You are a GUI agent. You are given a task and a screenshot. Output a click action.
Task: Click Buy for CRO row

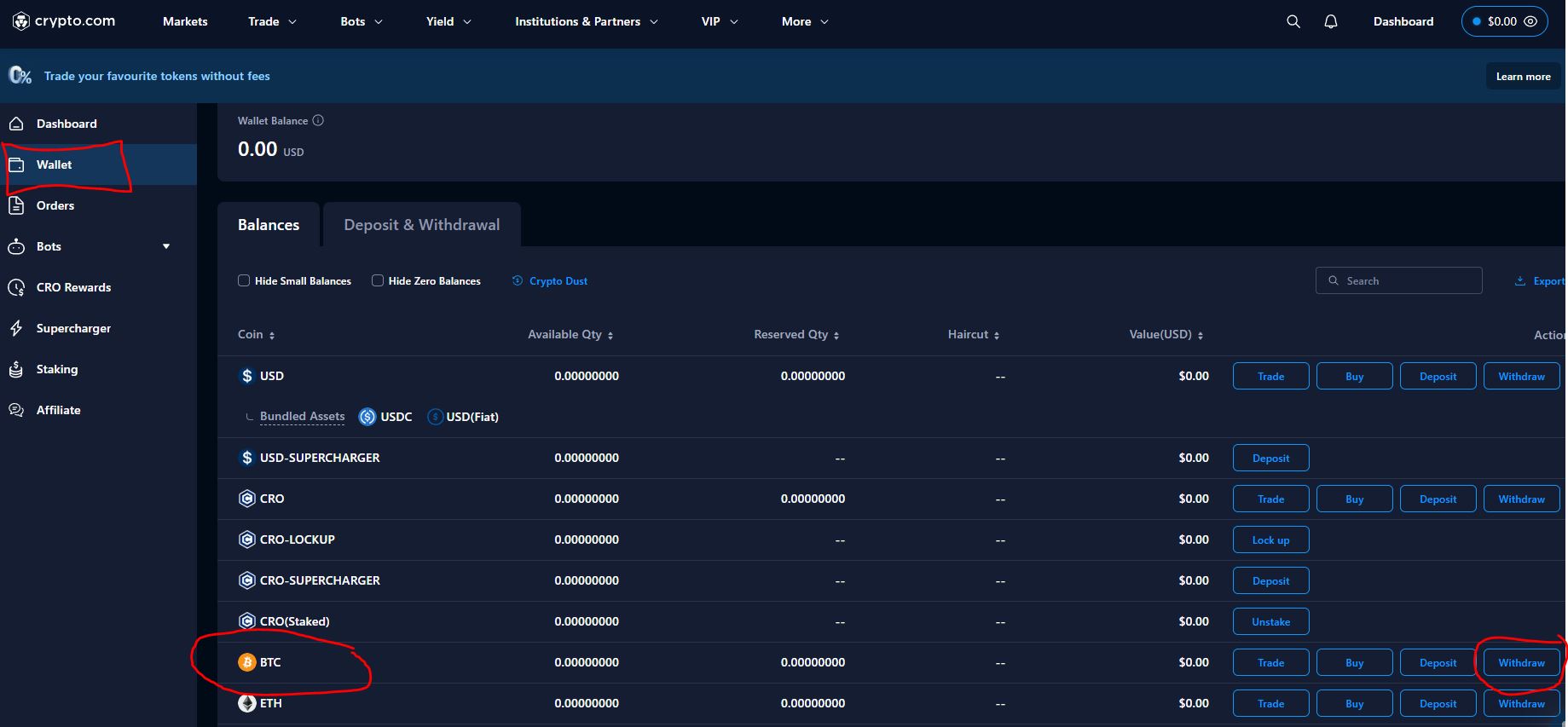[x=1355, y=499]
